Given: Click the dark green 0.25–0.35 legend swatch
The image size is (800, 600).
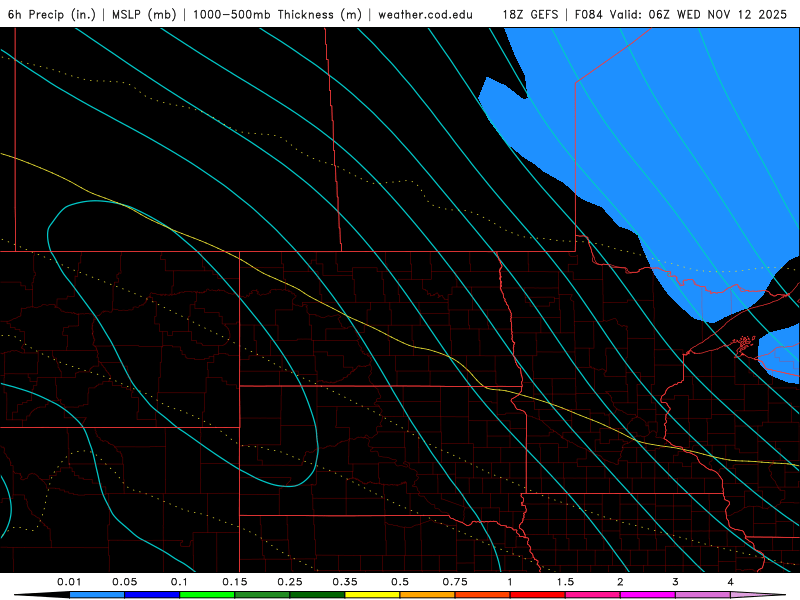Looking at the screenshot, I should pos(317,595).
